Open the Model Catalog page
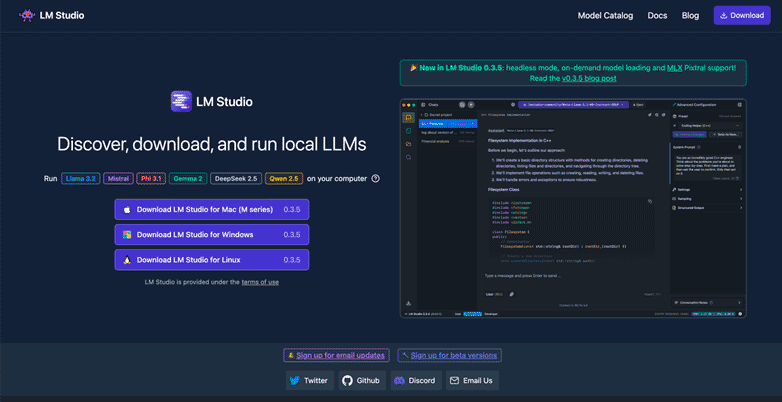 605,15
